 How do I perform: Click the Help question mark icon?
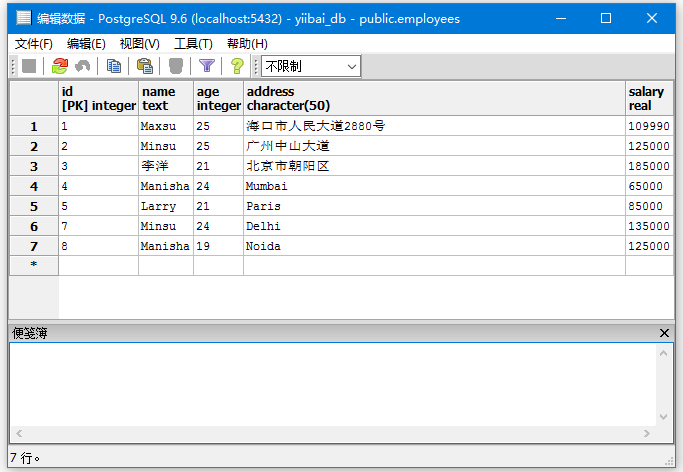[x=237, y=66]
